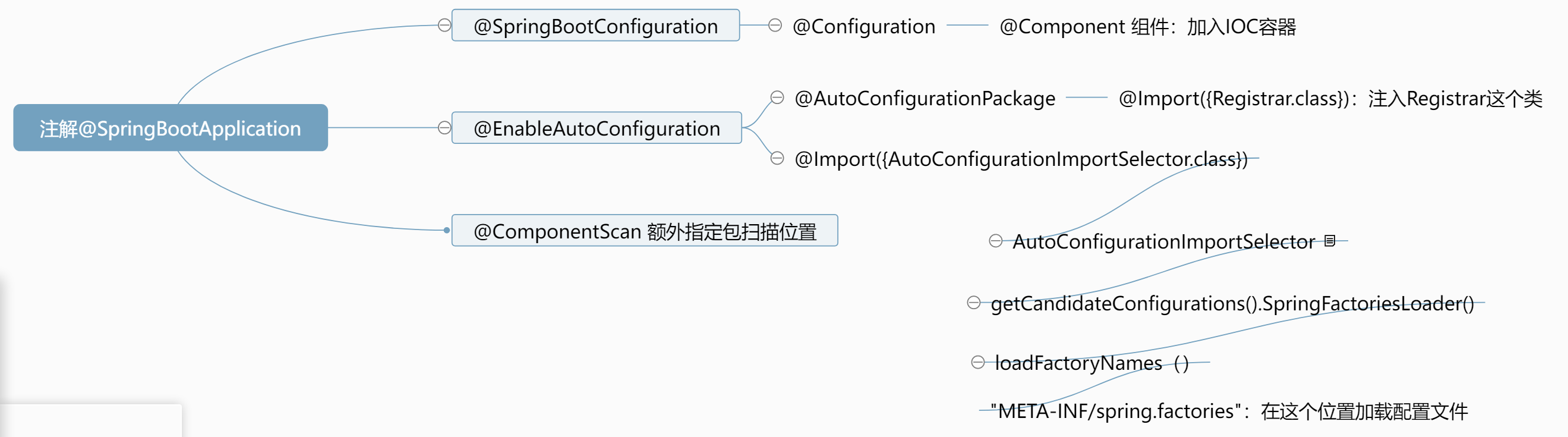The width and height of the screenshot is (1568, 437).
Task: Collapse the getCandidateConfigurations node
Action: point(974,303)
